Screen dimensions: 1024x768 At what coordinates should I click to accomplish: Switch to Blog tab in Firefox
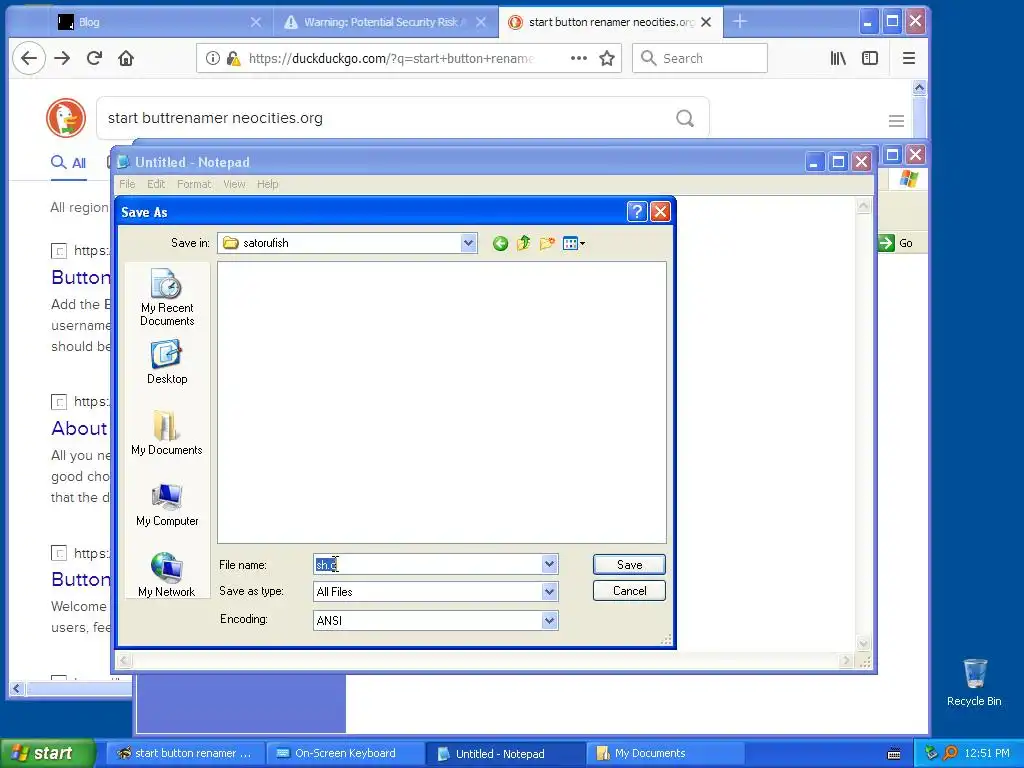click(157, 22)
